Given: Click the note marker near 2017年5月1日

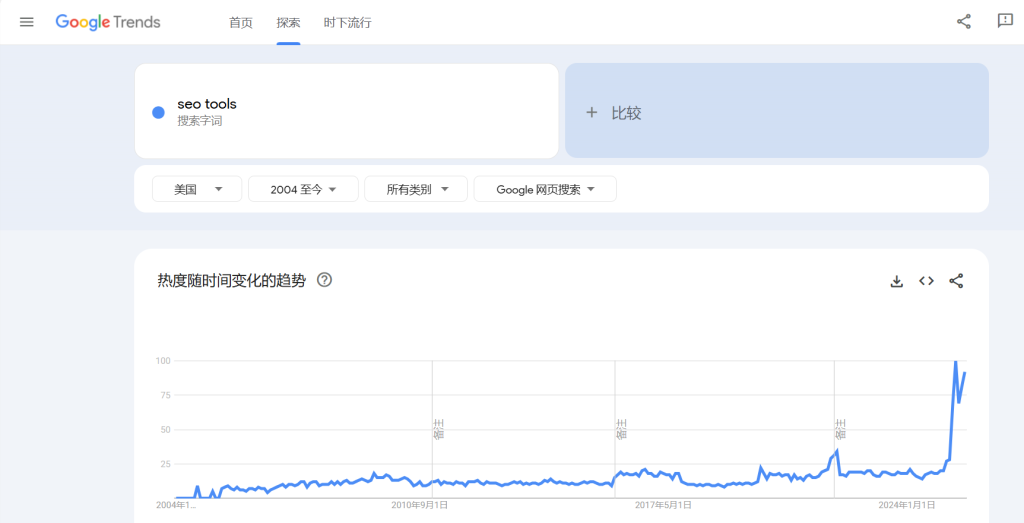Looking at the screenshot, I should (x=621, y=430).
